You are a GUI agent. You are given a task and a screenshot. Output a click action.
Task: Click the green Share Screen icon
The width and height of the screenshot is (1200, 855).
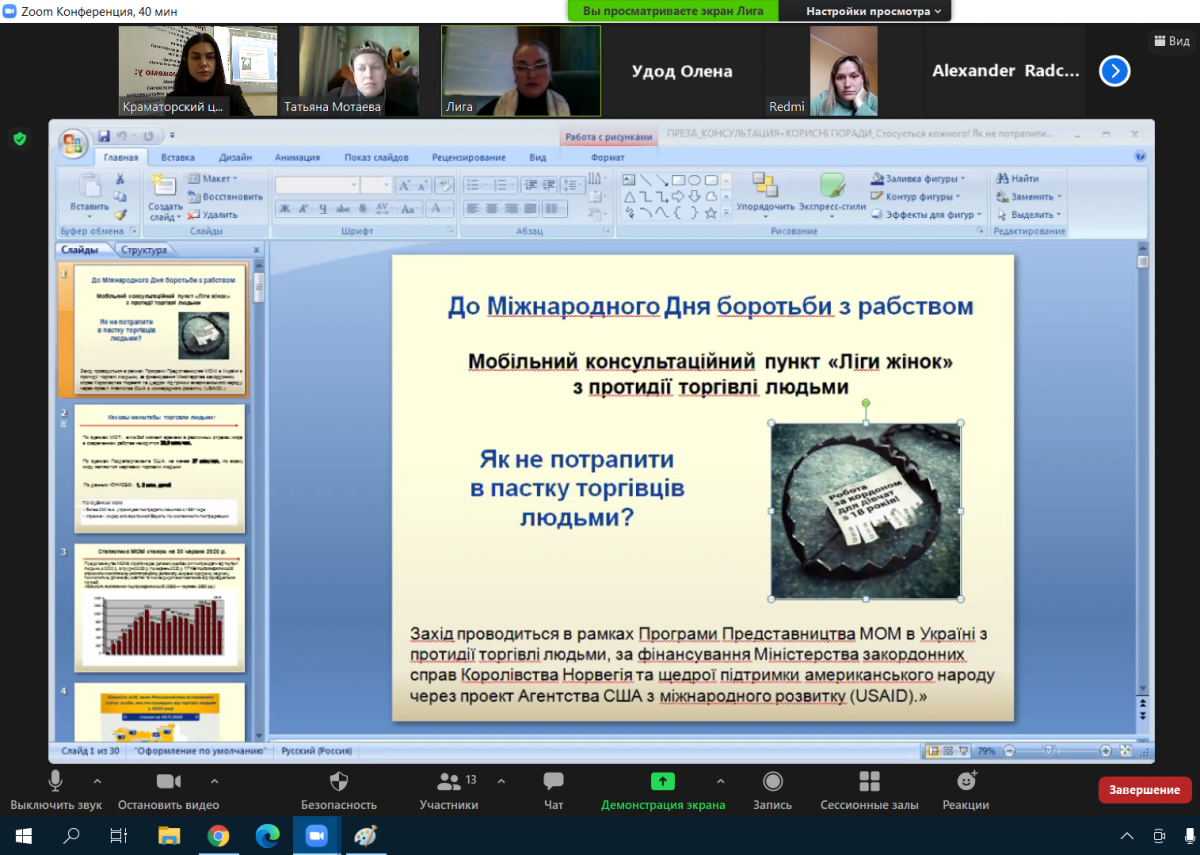(x=662, y=781)
